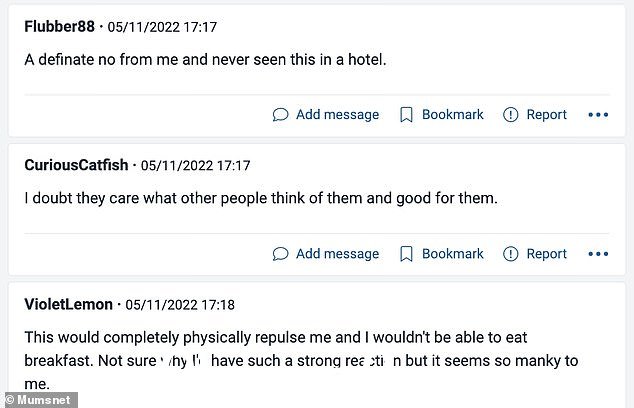The width and height of the screenshot is (634, 408).
Task: Report CuriousCatfish's post via text label
Action: pos(546,254)
